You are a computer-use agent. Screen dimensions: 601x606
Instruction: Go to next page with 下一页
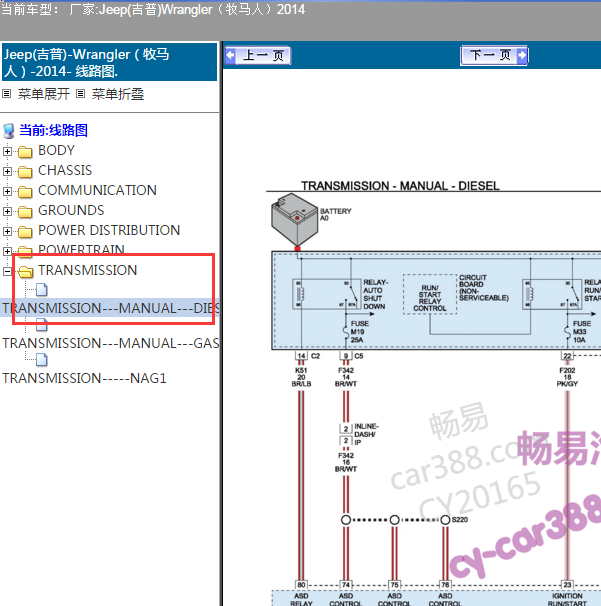tap(494, 55)
